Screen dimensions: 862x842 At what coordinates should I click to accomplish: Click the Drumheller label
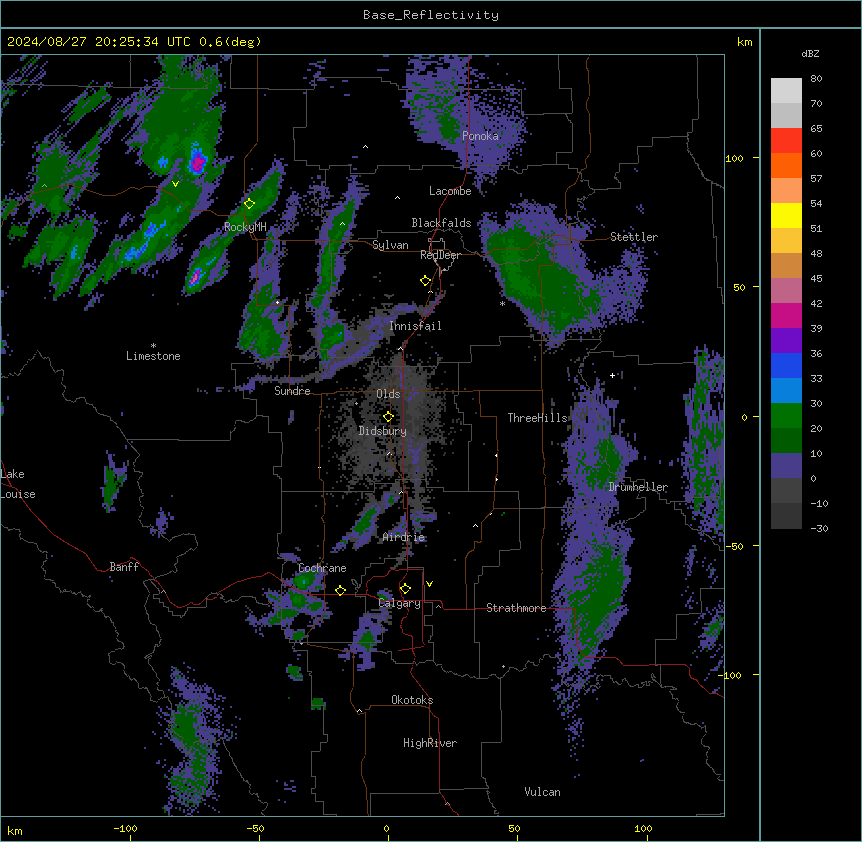pos(638,487)
